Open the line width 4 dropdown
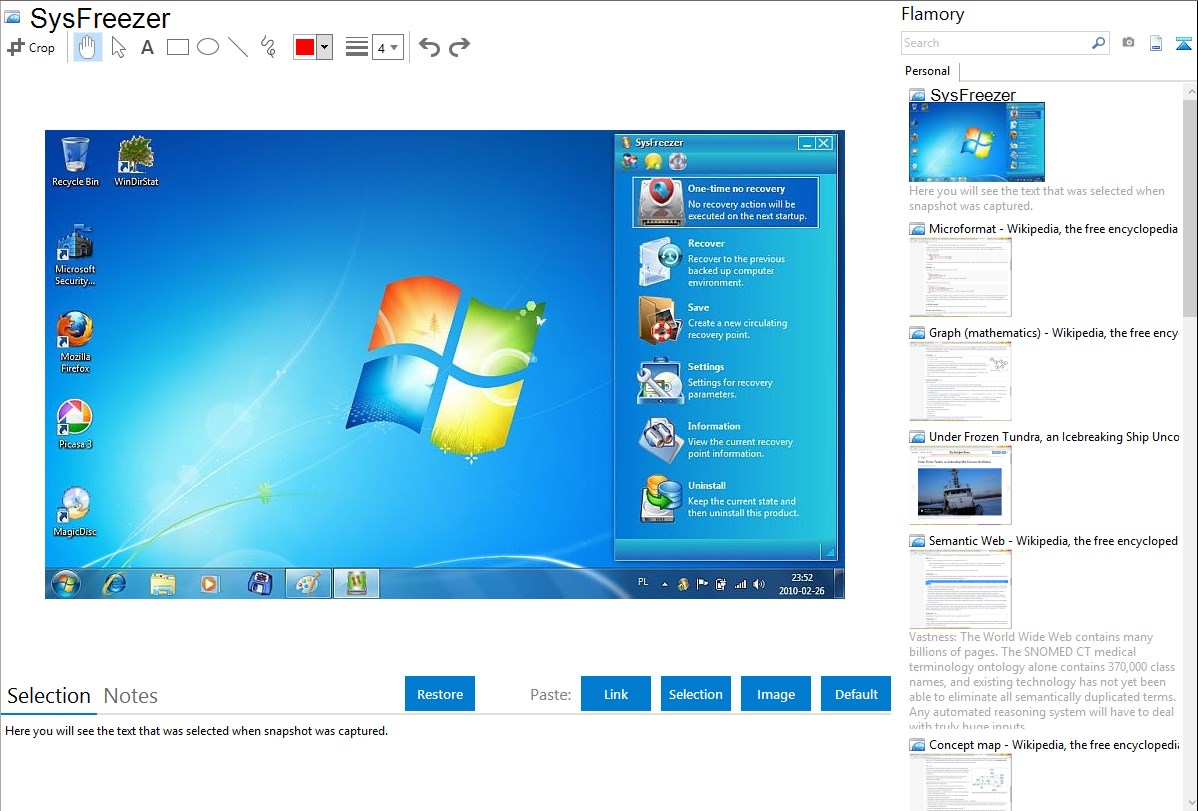This screenshot has width=1198, height=811. click(387, 47)
